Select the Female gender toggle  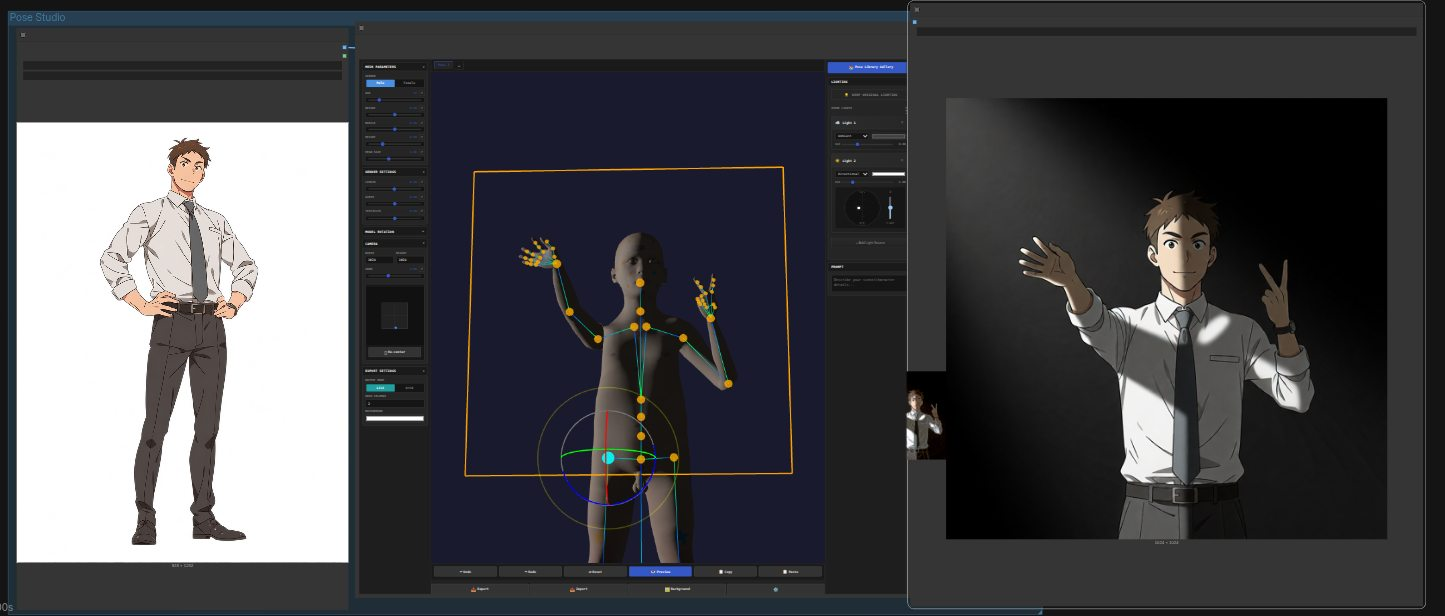tap(410, 83)
